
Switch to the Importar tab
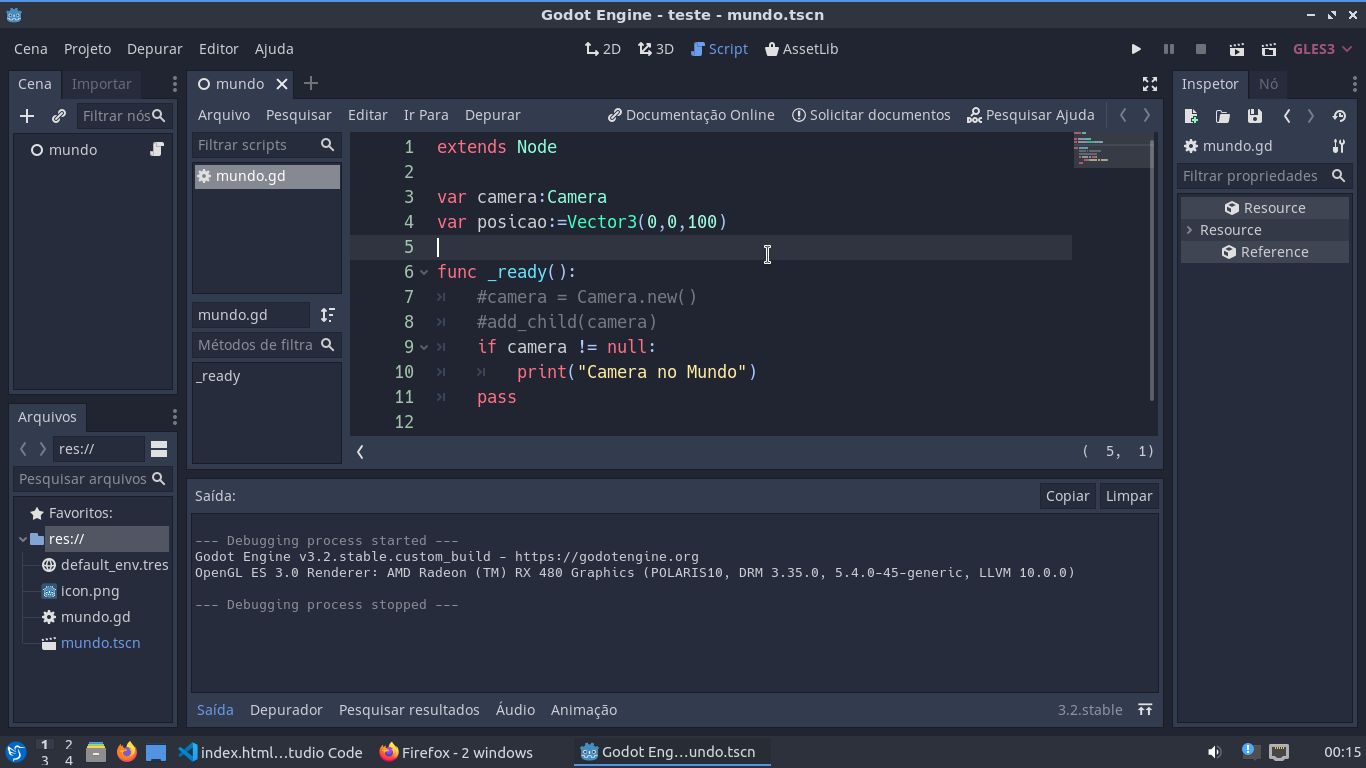click(x=101, y=84)
